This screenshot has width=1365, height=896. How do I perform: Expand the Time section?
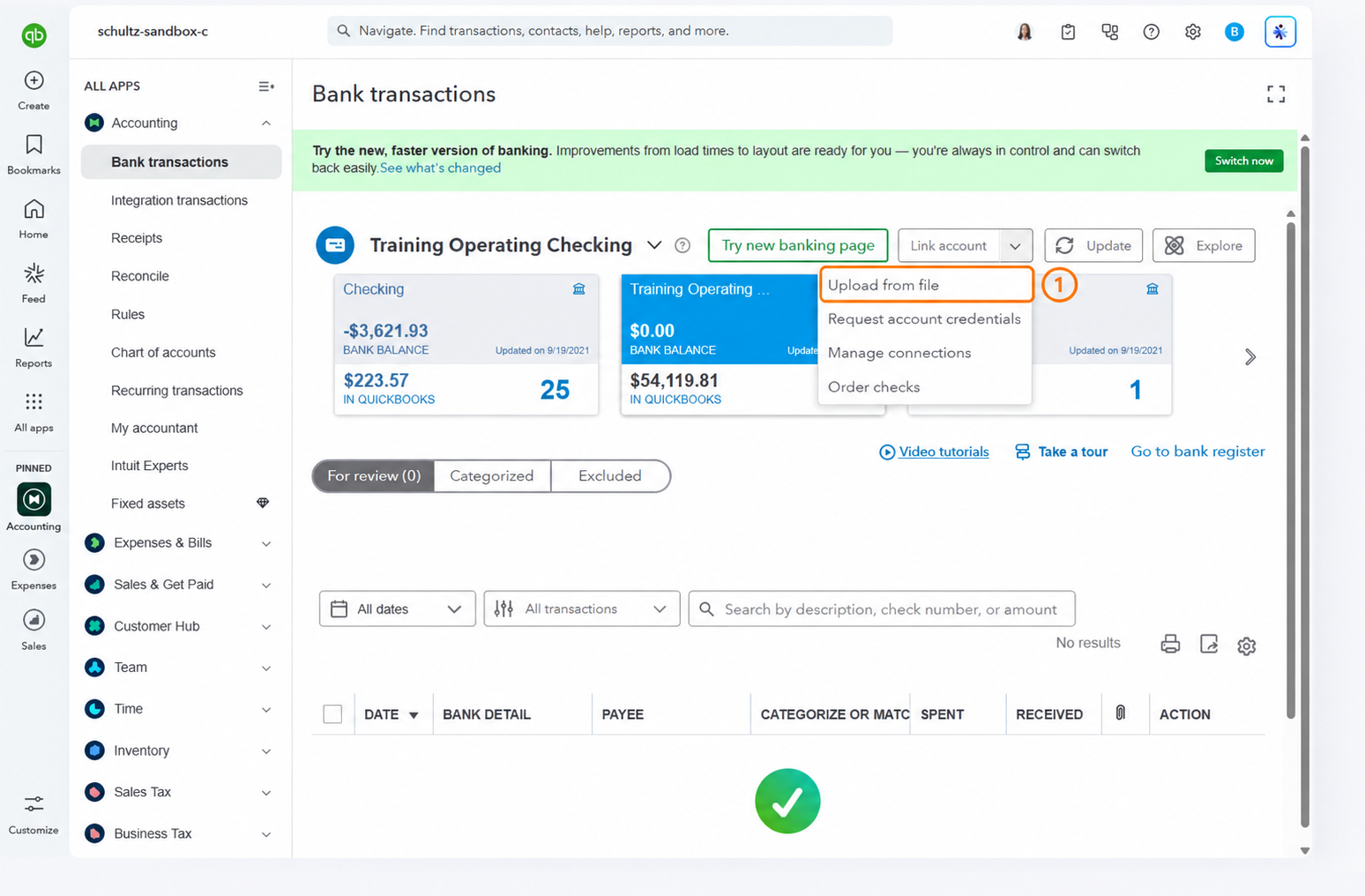tap(265, 709)
